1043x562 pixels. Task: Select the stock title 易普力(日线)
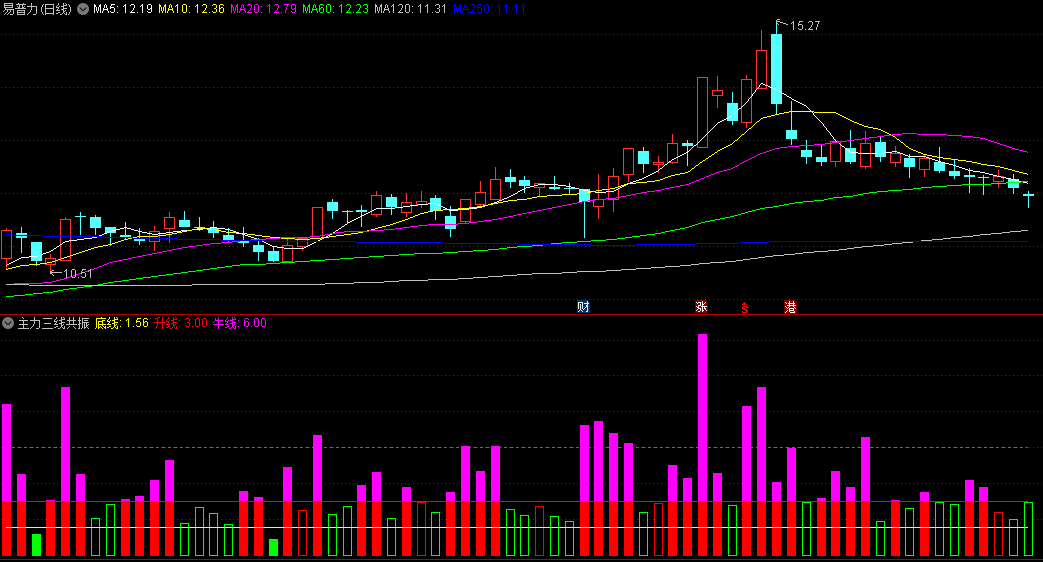tap(37, 9)
